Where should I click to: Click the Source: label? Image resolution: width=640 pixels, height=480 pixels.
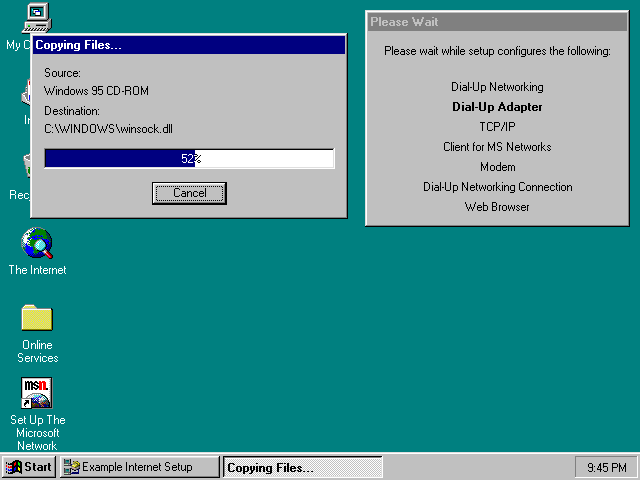[62, 73]
